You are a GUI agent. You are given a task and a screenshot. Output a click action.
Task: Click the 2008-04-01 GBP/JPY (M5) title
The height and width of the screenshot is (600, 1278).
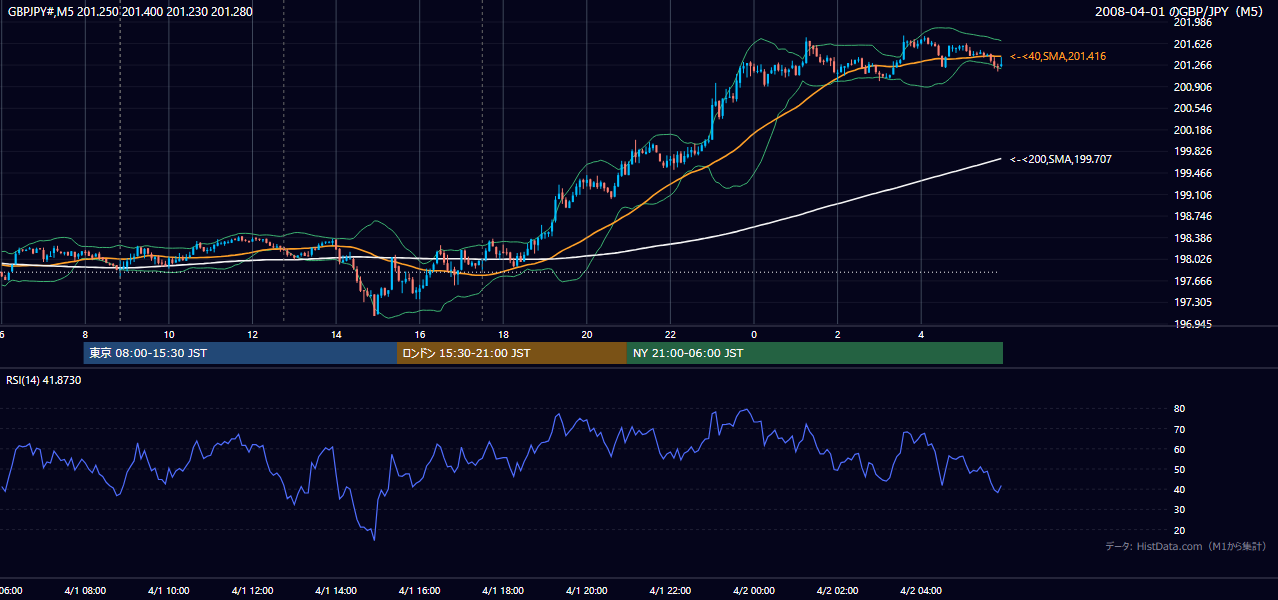(1181, 11)
